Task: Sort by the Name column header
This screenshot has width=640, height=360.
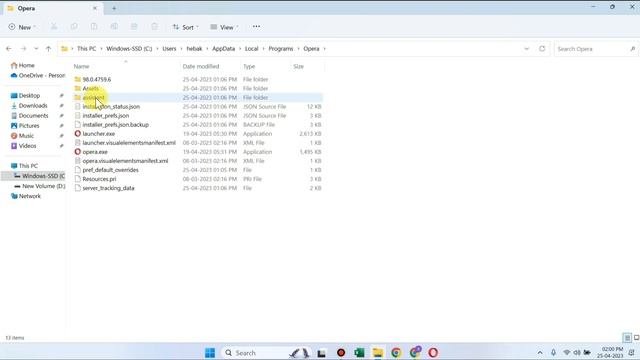Action: click(81, 67)
